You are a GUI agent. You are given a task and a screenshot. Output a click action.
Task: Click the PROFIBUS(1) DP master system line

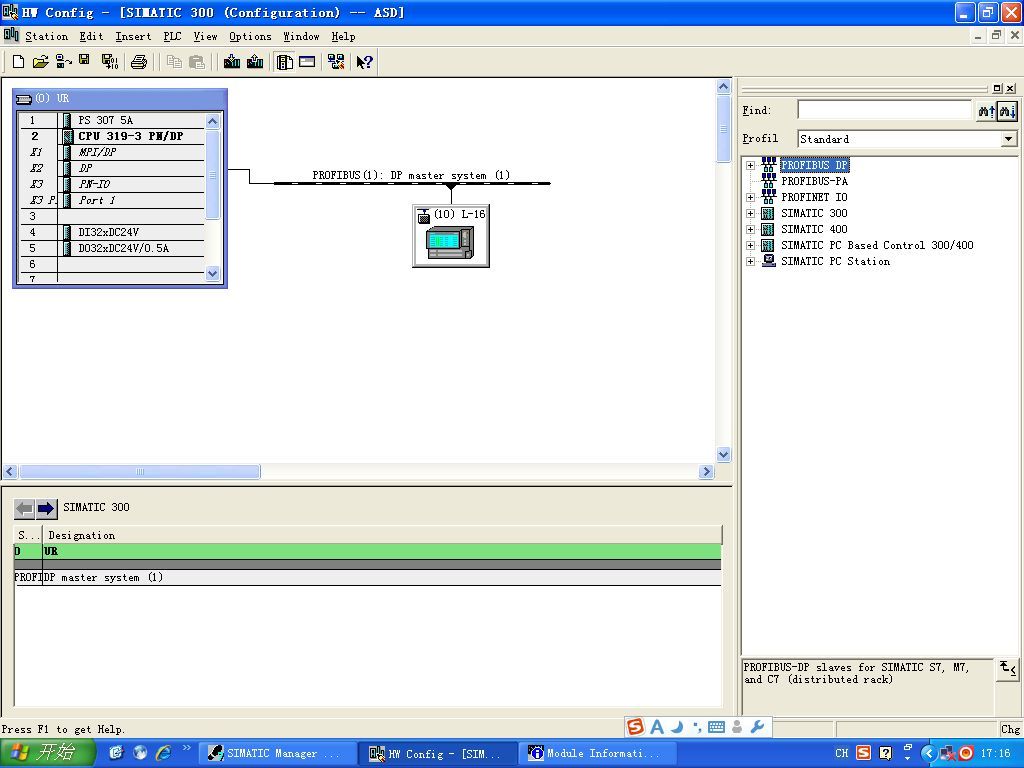[x=411, y=184]
